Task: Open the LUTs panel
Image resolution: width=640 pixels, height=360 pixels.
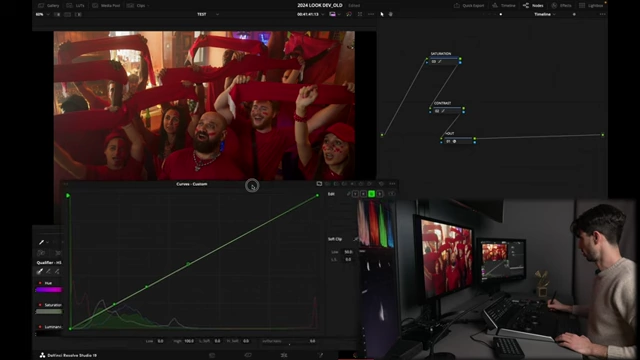Action: [x=76, y=5]
